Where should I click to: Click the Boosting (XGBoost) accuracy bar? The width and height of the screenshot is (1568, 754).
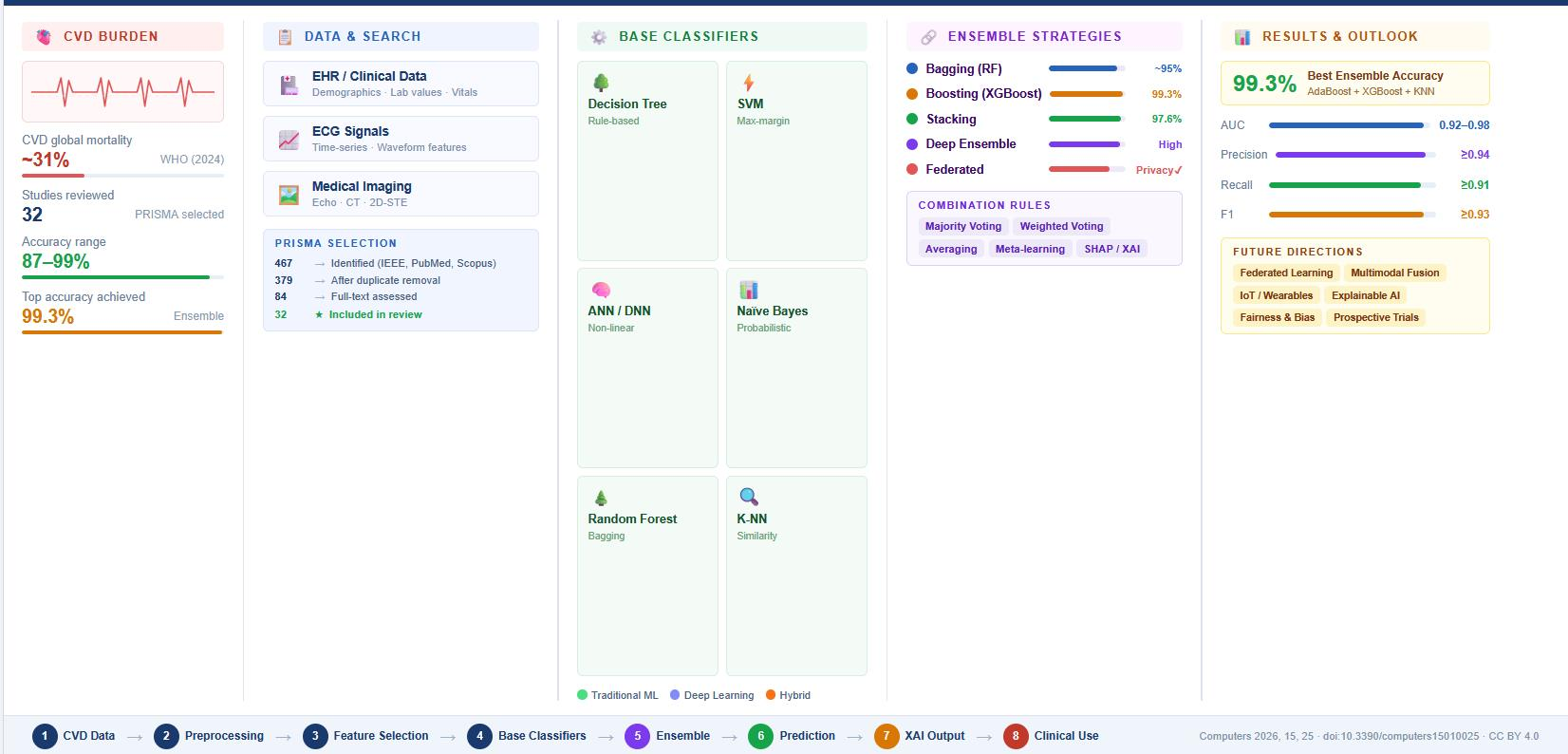(x=1086, y=94)
